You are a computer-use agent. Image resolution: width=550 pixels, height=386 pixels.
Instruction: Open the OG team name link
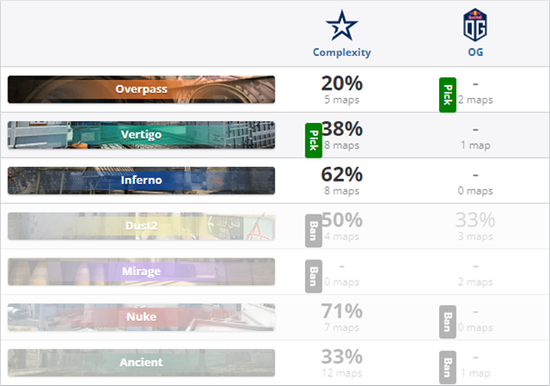(475, 52)
